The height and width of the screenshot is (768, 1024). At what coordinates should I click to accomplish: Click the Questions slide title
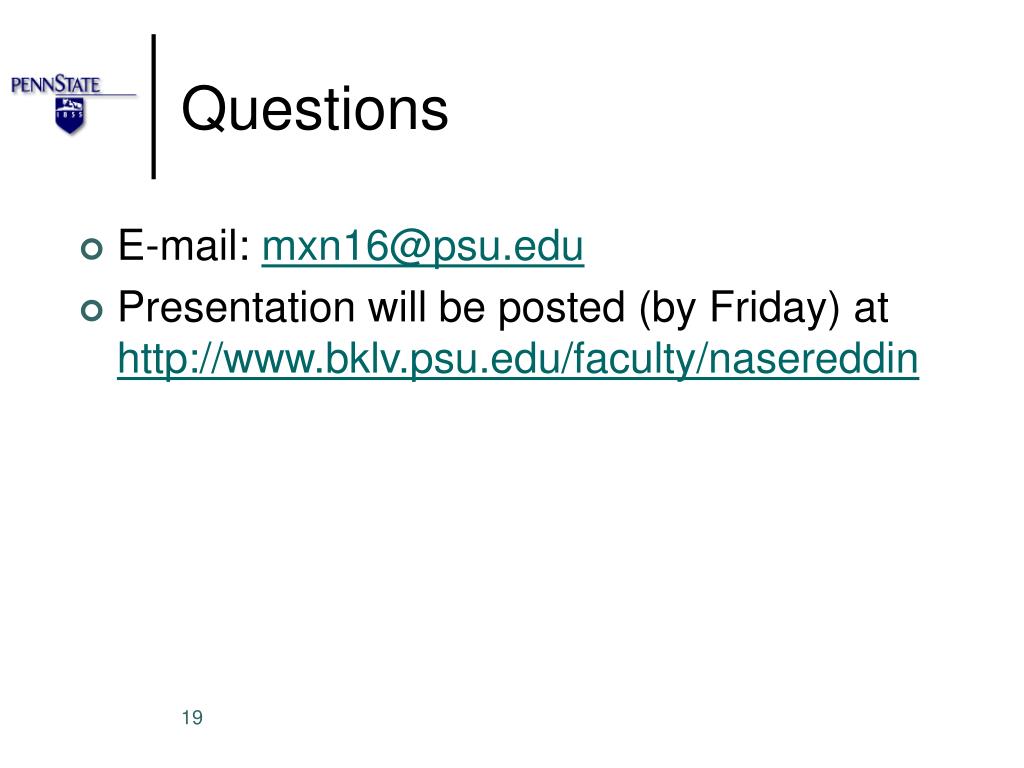pos(315,110)
